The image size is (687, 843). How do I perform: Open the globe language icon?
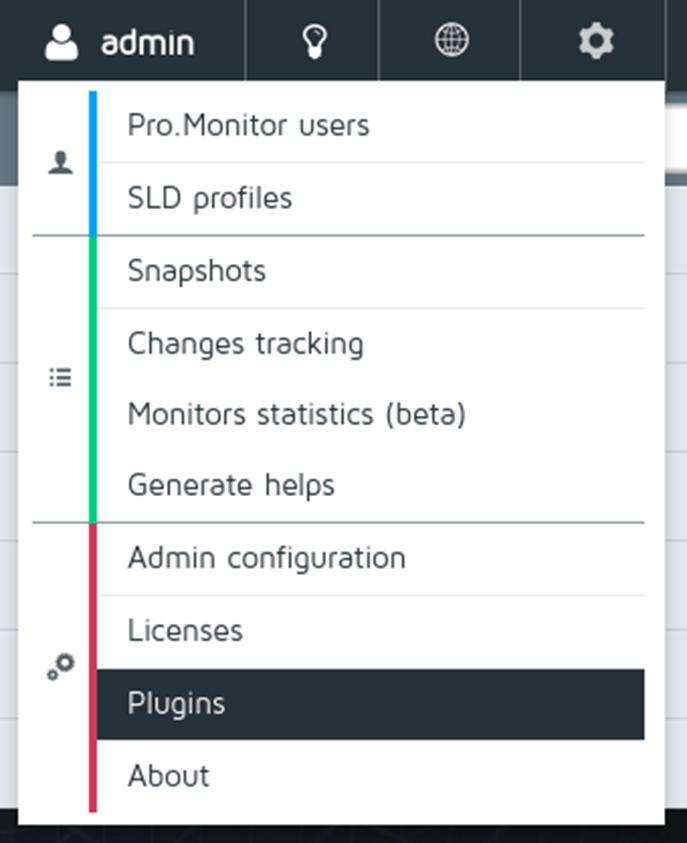click(x=451, y=41)
